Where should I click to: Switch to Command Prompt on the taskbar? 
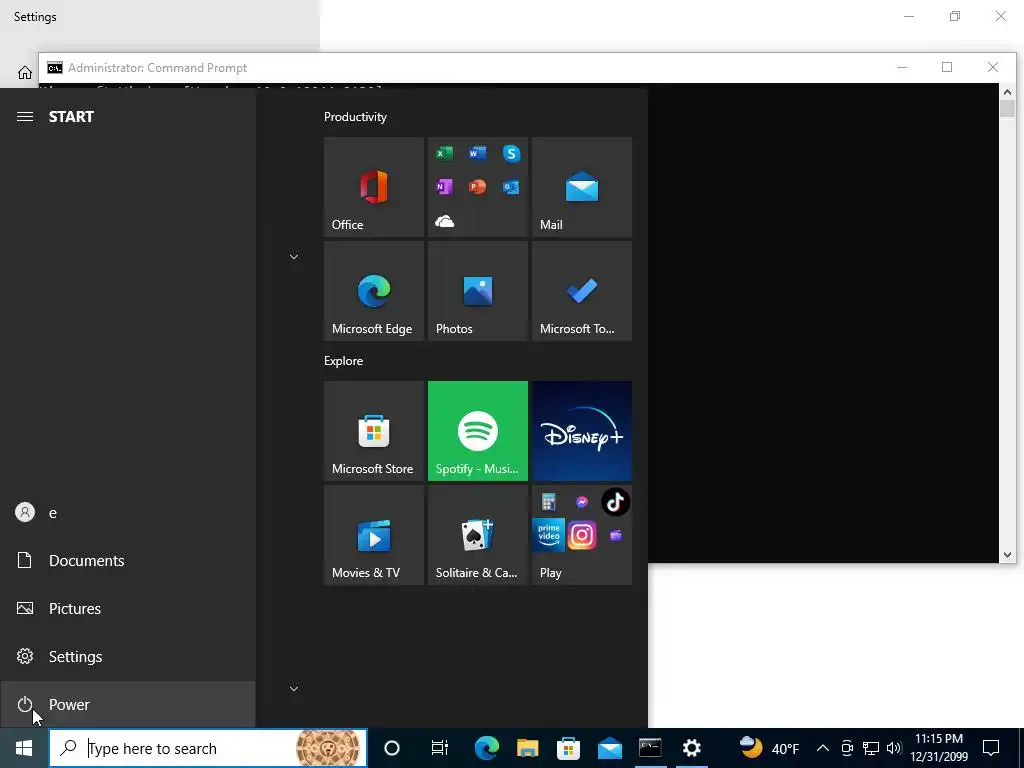[x=650, y=748]
